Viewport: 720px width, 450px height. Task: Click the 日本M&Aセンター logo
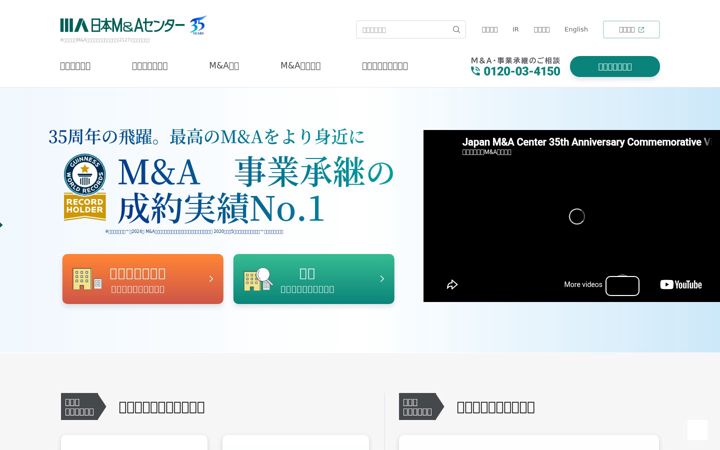pos(123,25)
